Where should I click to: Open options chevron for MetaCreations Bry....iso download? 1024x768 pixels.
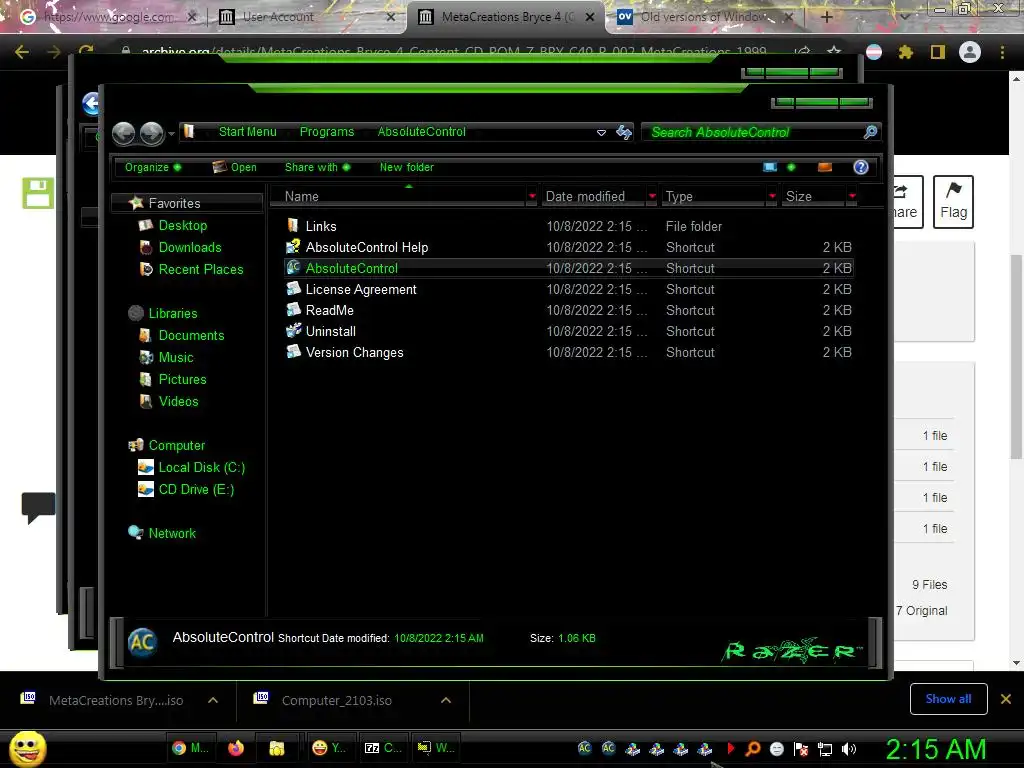[213, 700]
